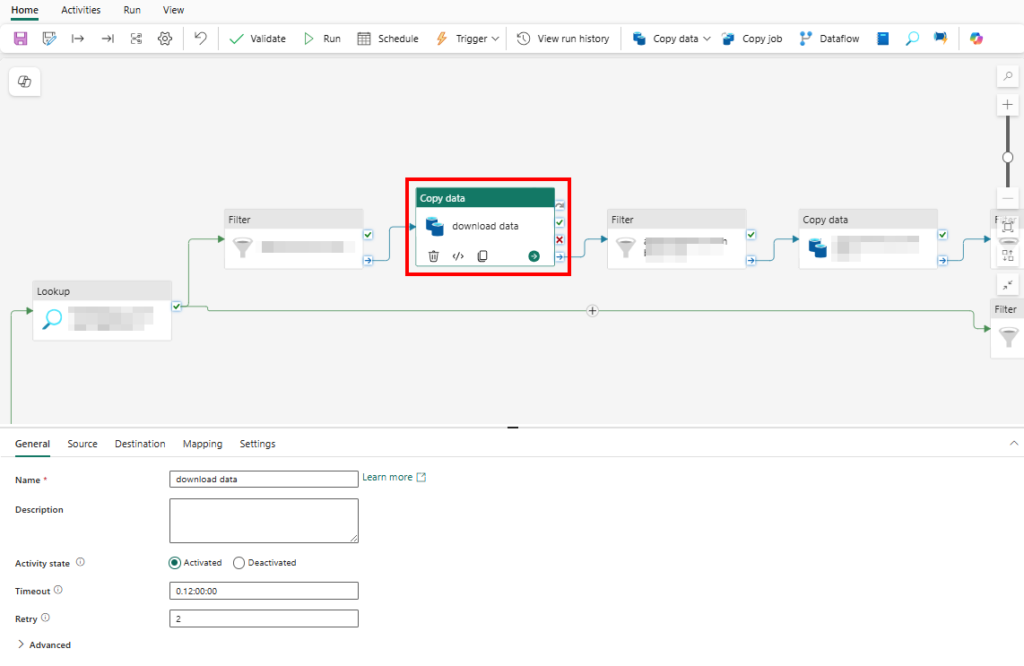Expand the Copy data dropdown menu

707,39
